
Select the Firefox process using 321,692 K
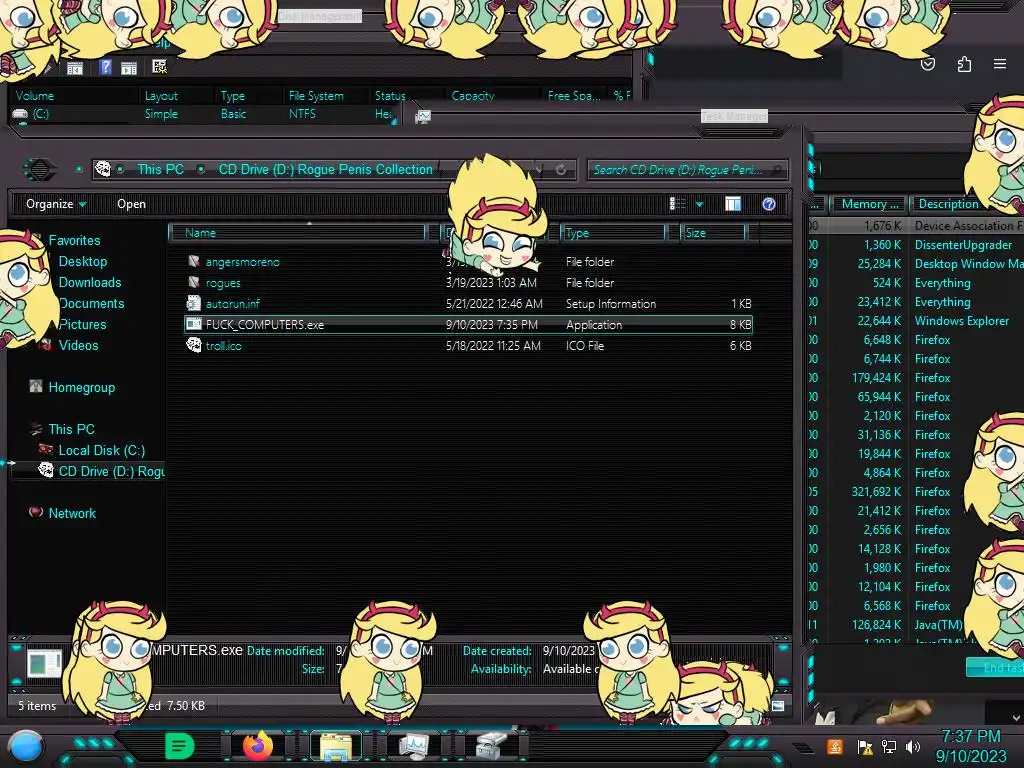(916, 492)
